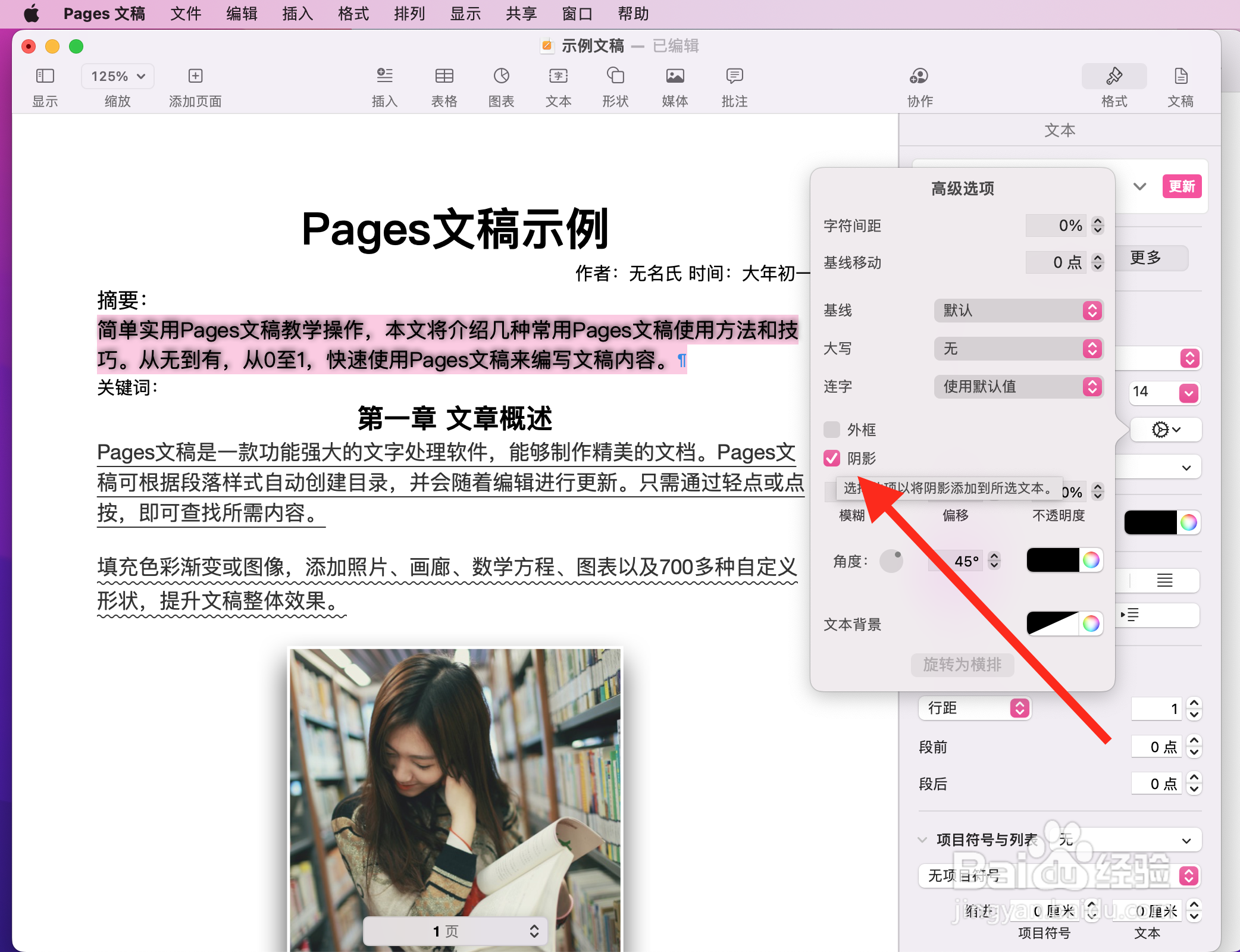Open the 图表 chart icon
Screen dimensions: 1240x952
[501, 76]
